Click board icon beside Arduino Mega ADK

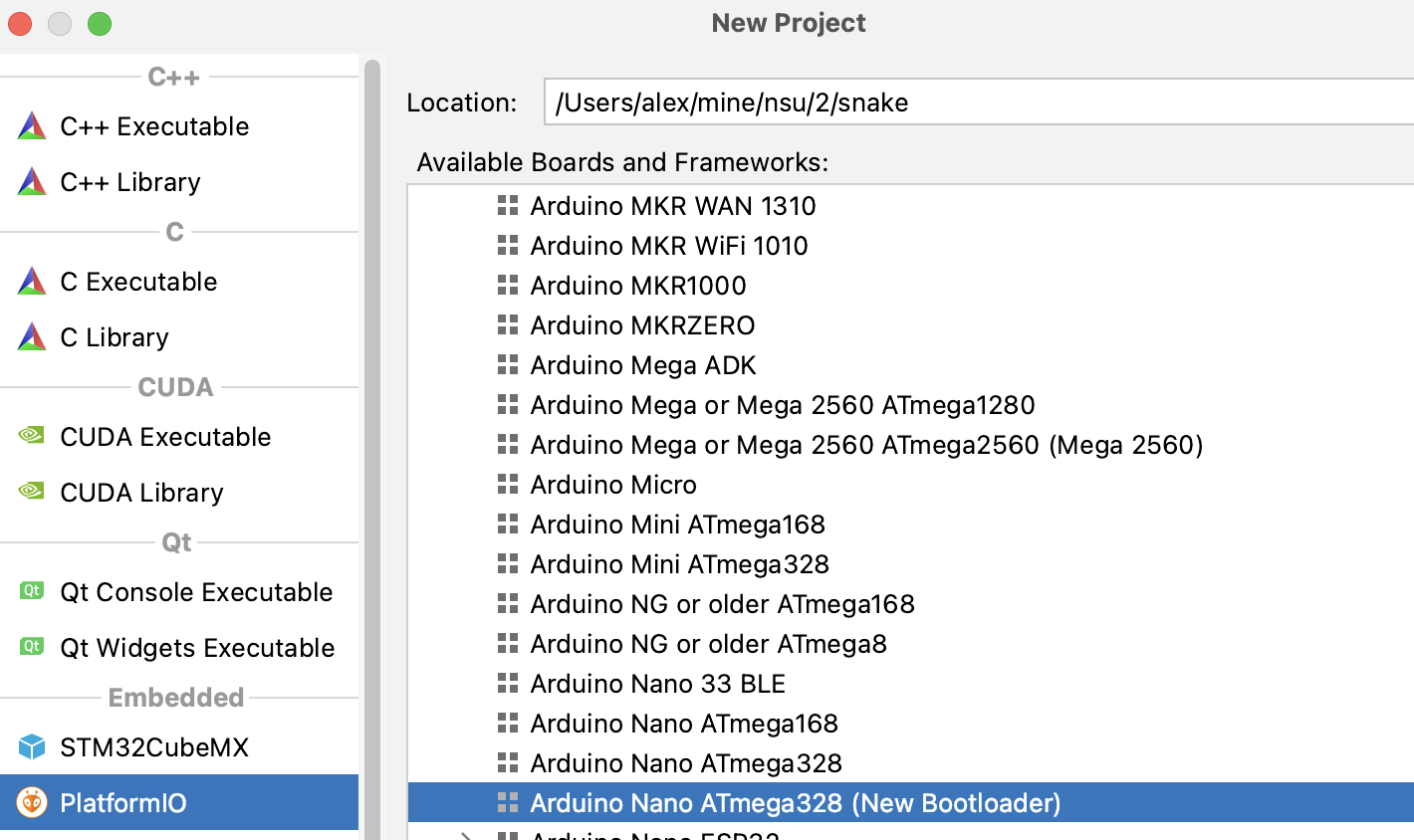tap(508, 365)
